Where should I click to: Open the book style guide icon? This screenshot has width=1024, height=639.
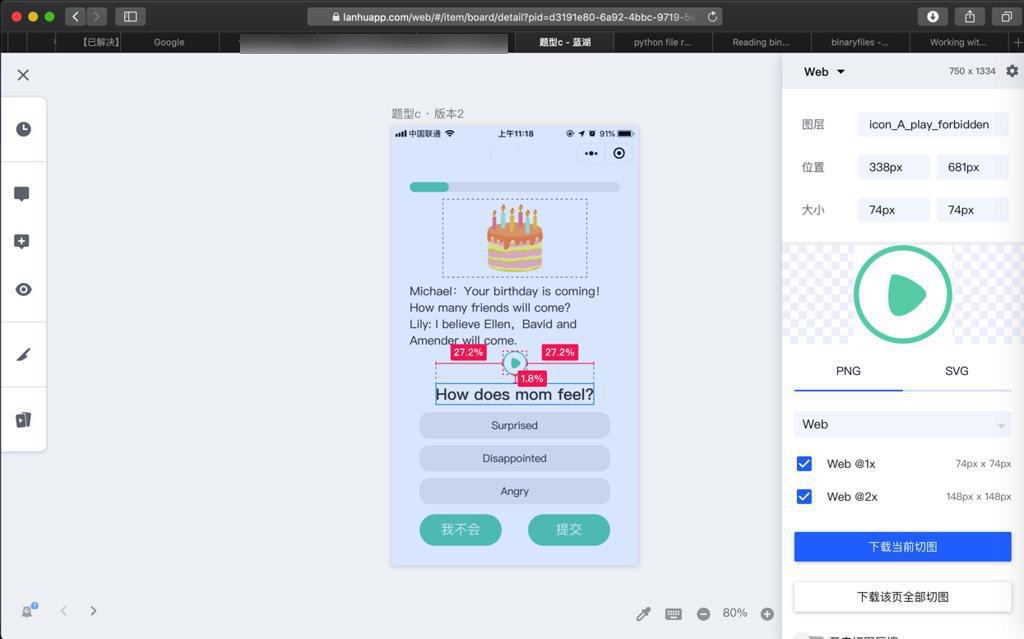24,419
